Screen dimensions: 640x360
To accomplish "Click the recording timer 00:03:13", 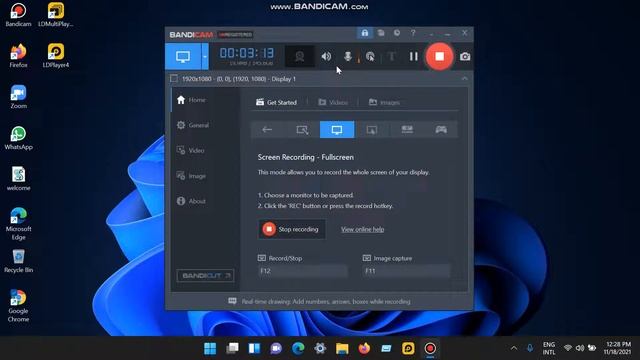I will pos(247,53).
